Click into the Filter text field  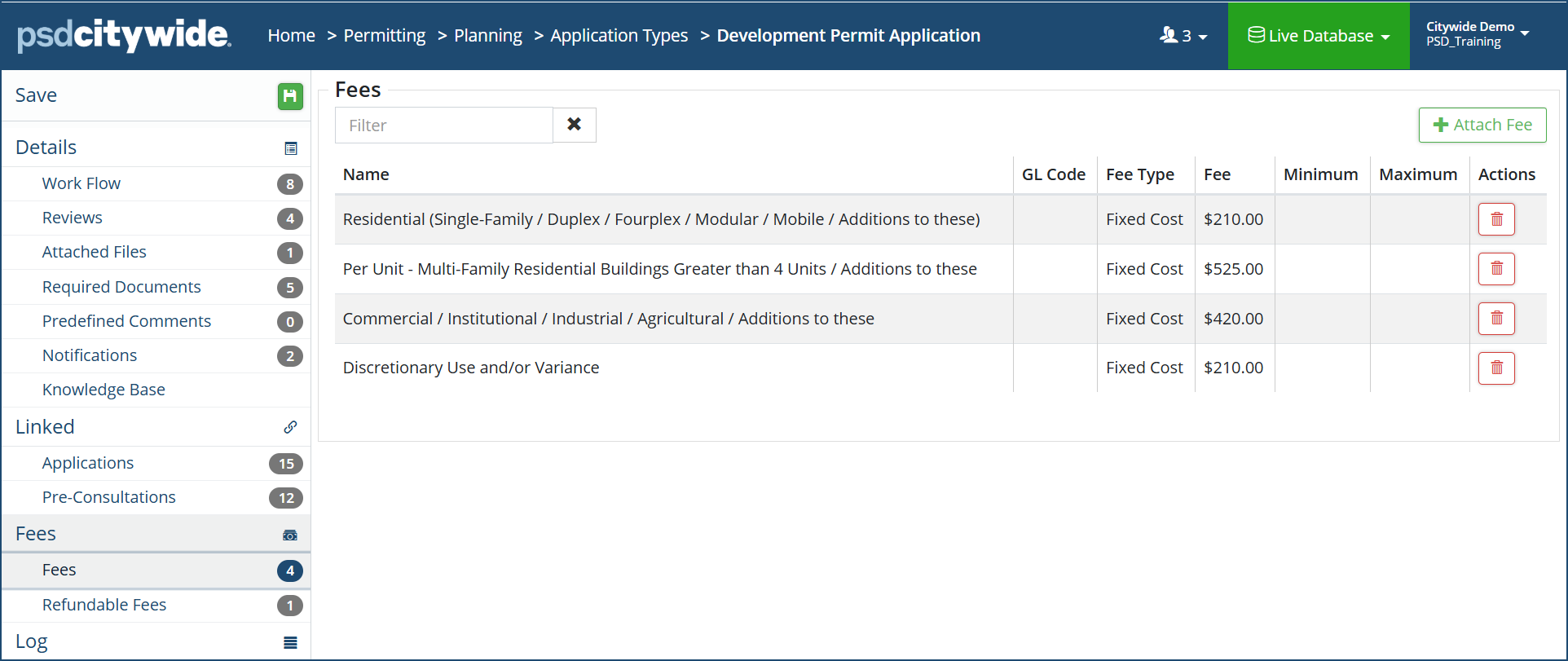coord(443,126)
